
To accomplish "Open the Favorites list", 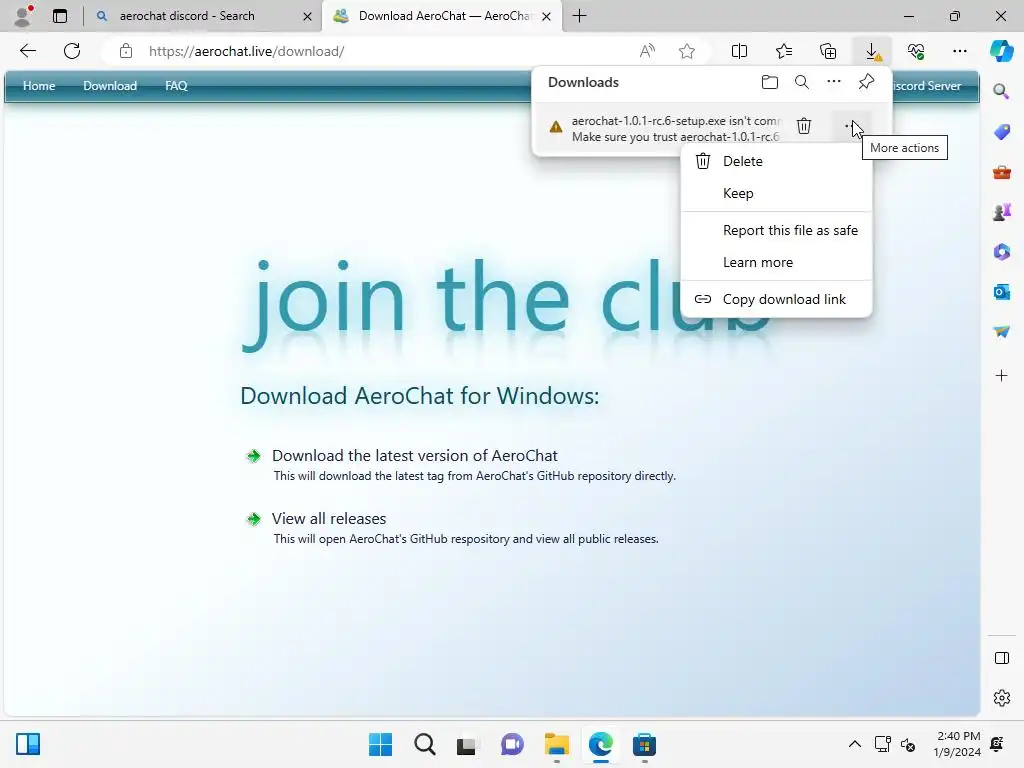I will point(784,51).
